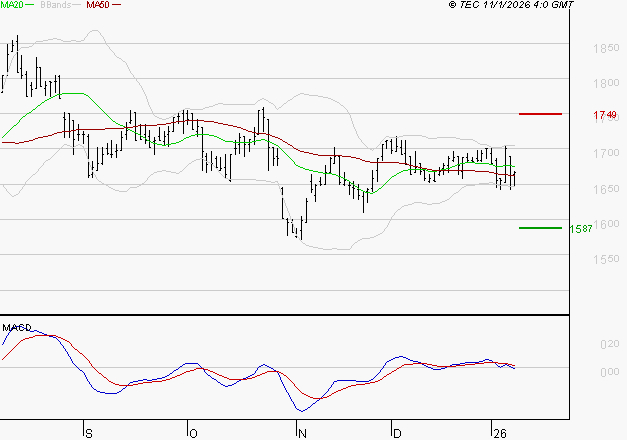Click the N month axis label
The image size is (627, 440).
(302, 434)
